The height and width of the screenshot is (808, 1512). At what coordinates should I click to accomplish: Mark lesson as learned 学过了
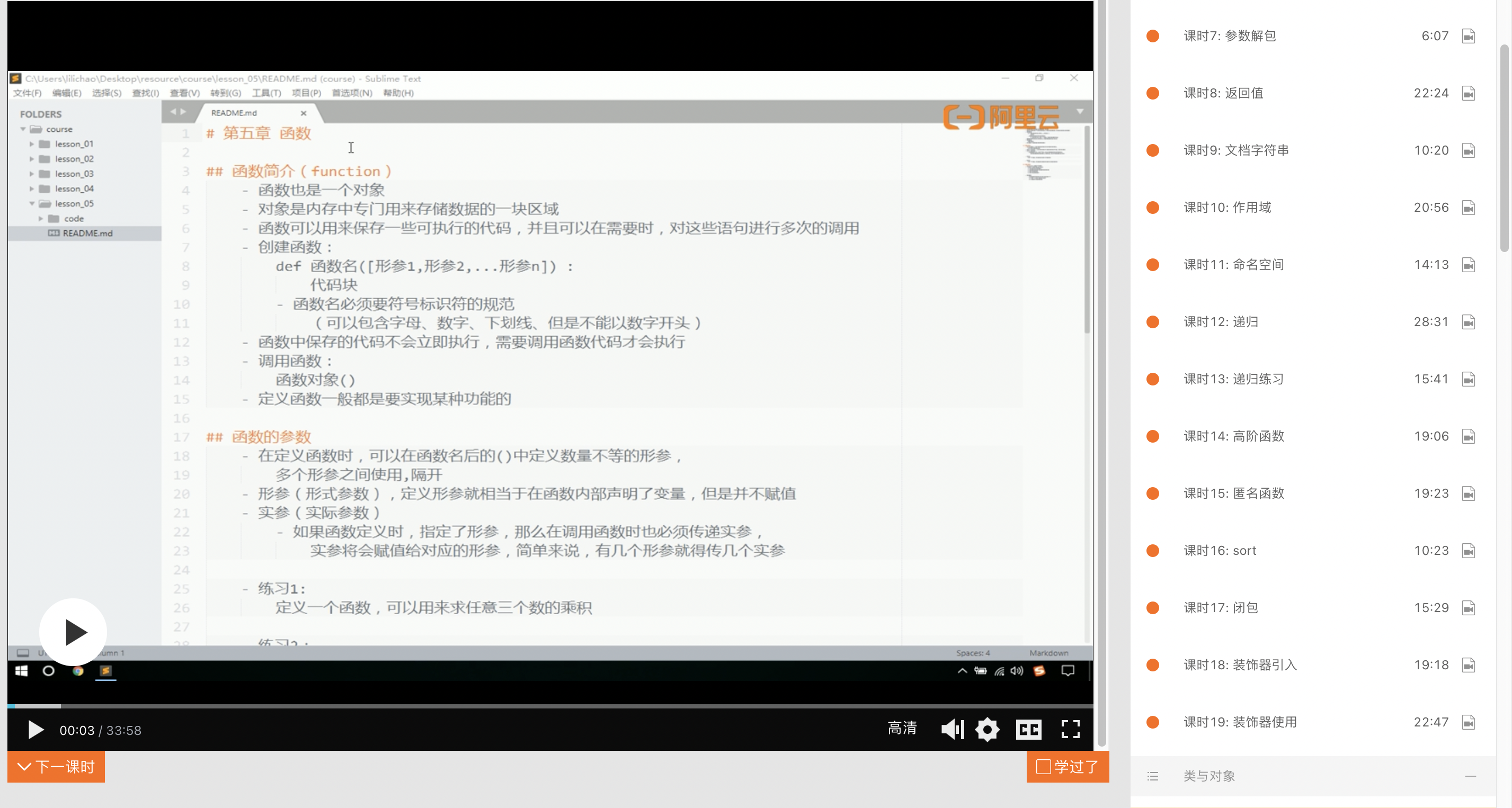click(1068, 766)
